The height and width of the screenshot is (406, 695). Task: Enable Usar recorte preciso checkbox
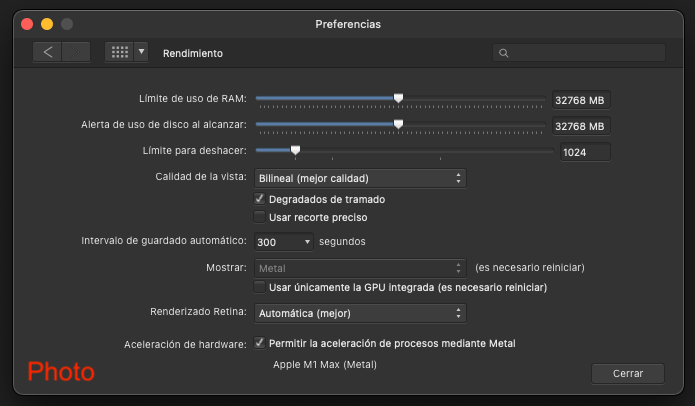click(x=259, y=217)
